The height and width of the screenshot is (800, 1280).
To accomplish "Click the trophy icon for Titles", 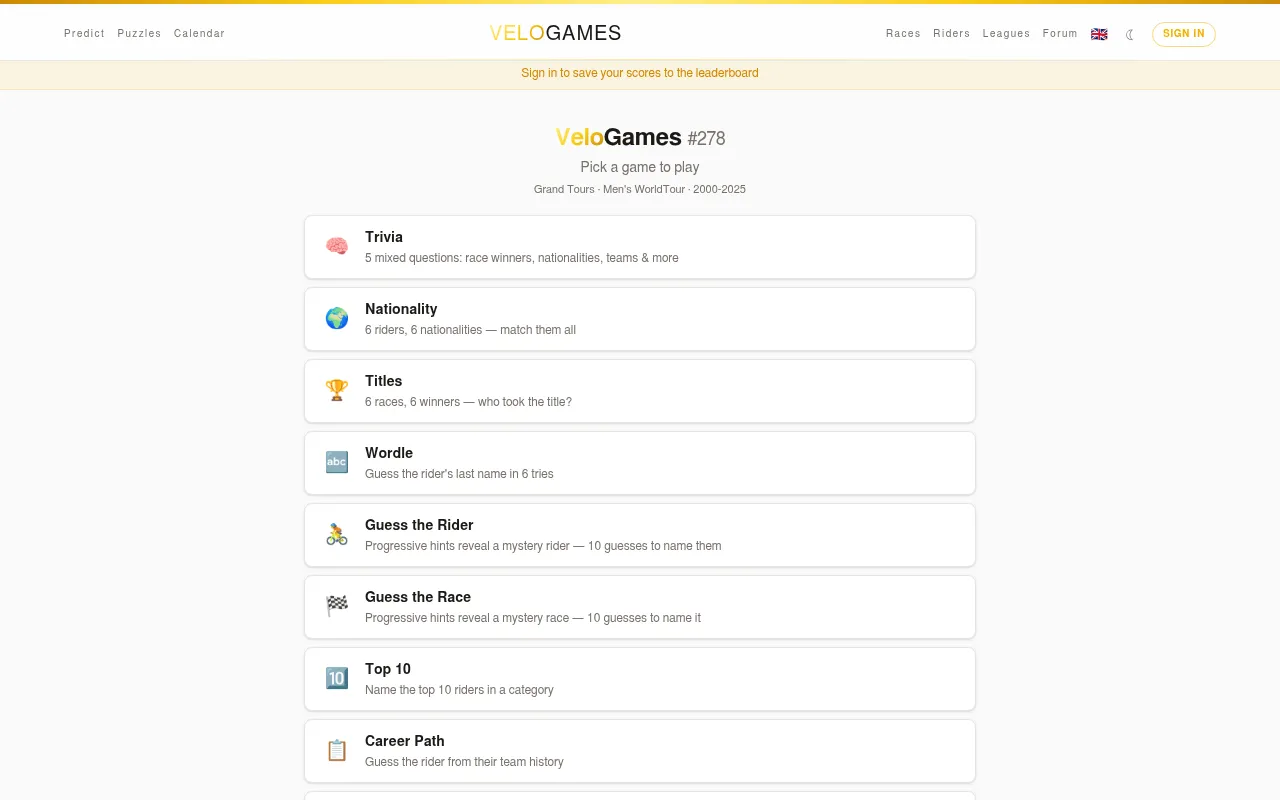I will coord(337,390).
